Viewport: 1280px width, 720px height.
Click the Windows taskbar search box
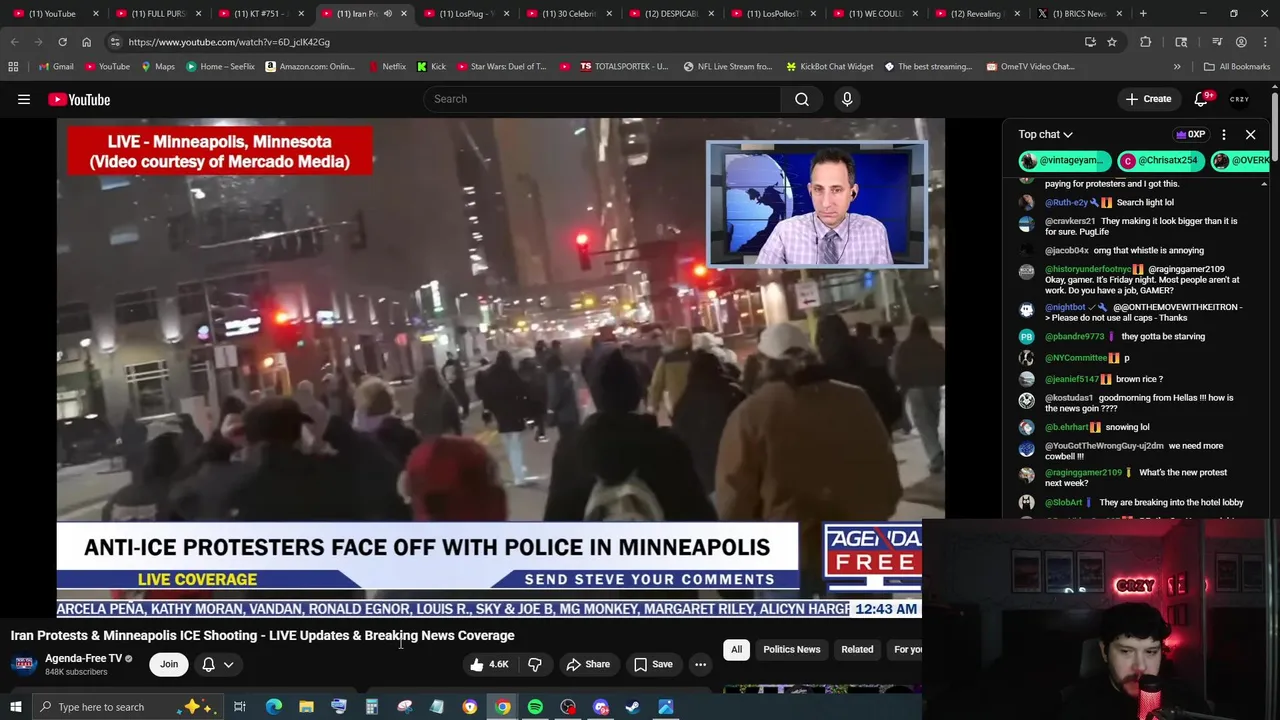[130, 707]
